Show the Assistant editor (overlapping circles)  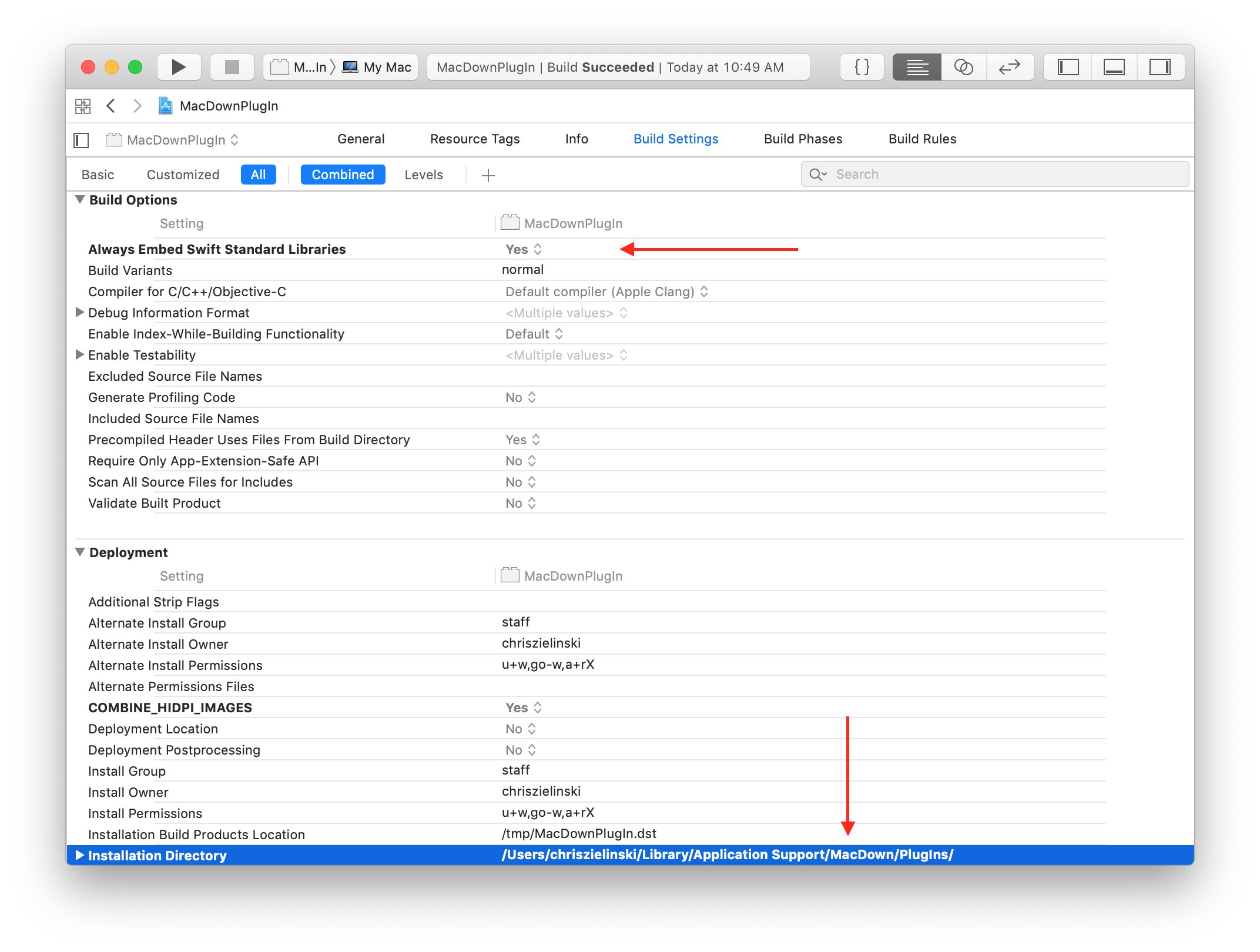(x=964, y=67)
